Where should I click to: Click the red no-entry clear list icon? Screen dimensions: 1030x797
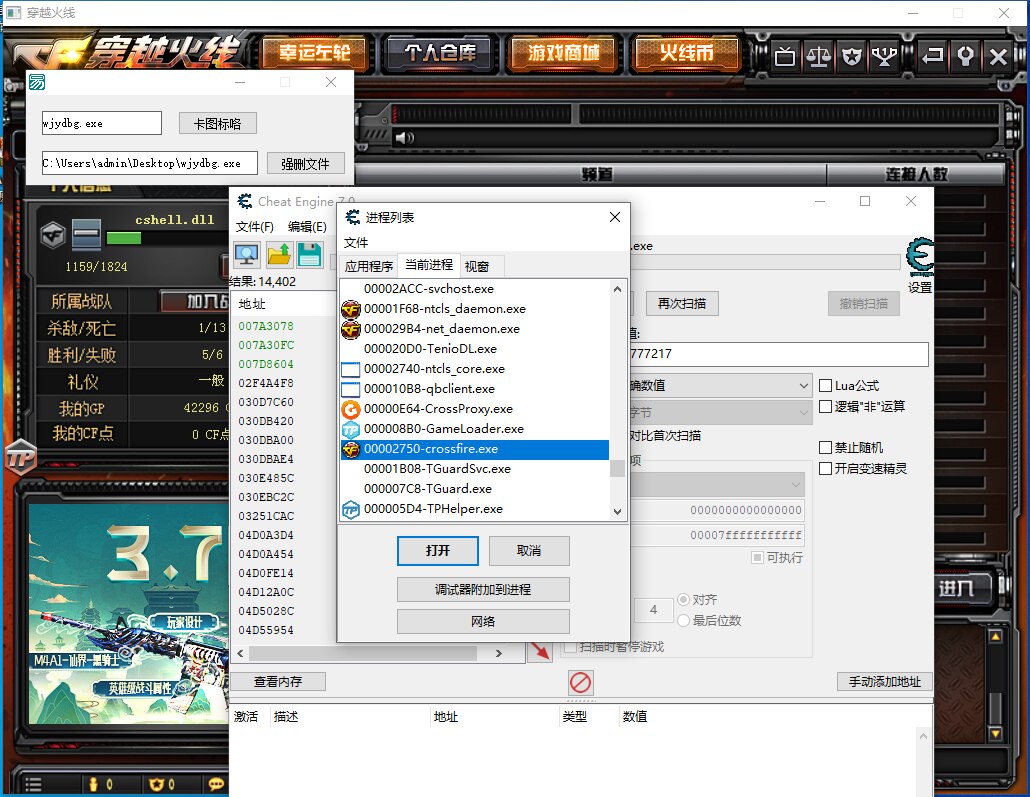[580, 683]
